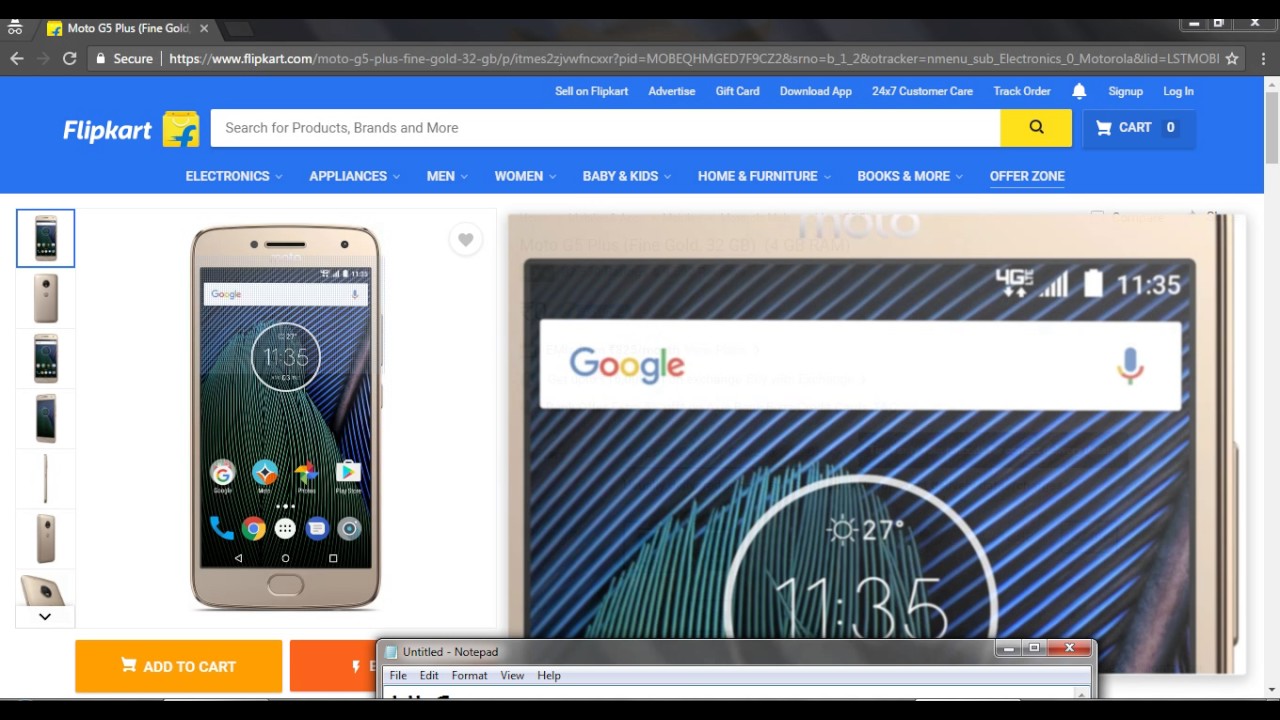Open the OFFER ZONE link

[1027, 176]
